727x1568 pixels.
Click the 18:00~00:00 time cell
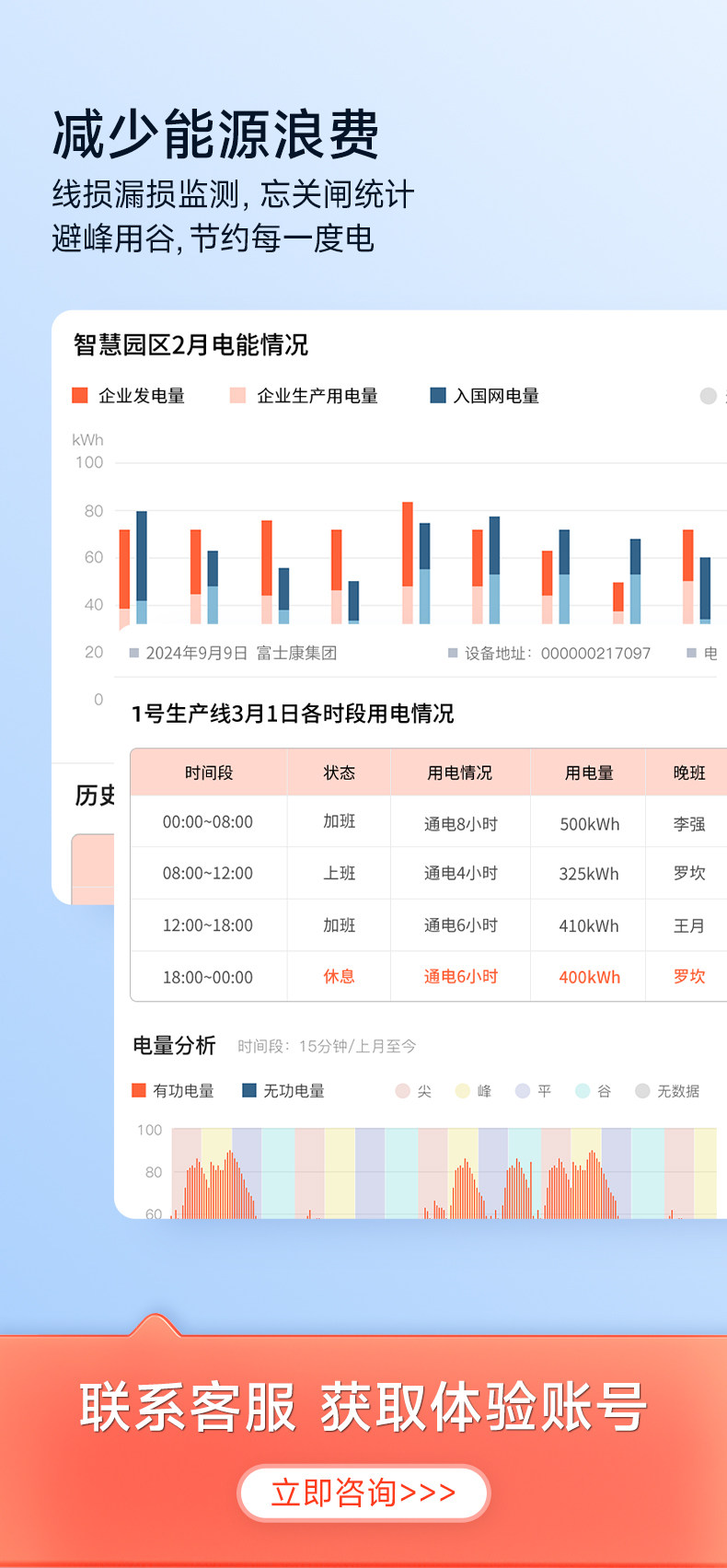click(x=208, y=977)
